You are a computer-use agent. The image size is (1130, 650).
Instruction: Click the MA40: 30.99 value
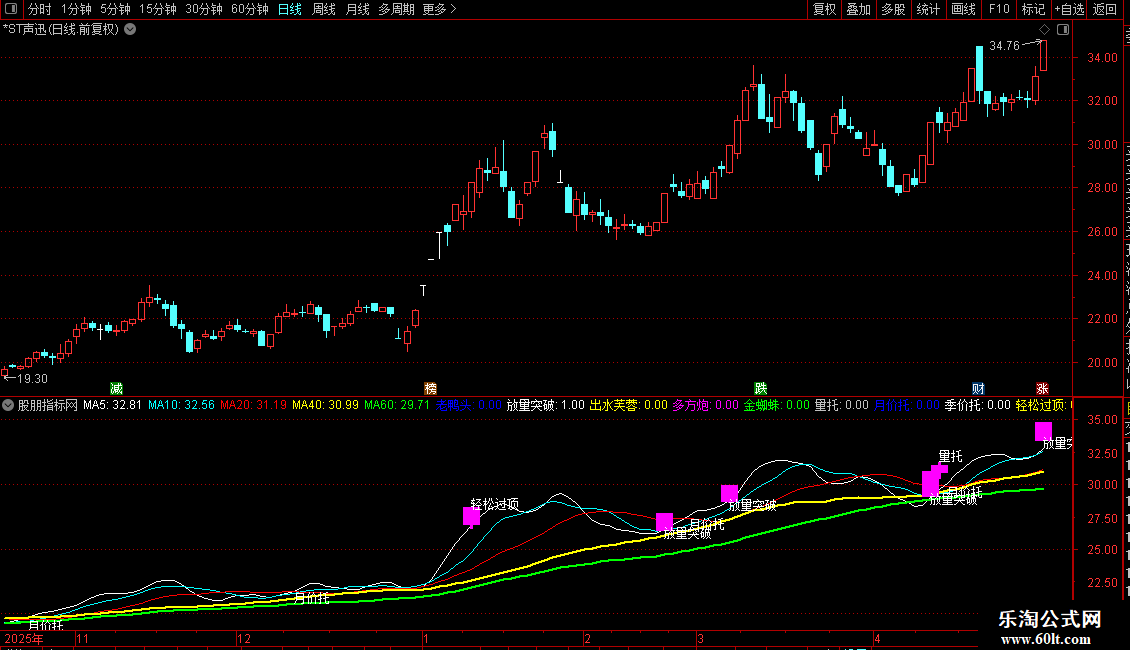(x=325, y=405)
